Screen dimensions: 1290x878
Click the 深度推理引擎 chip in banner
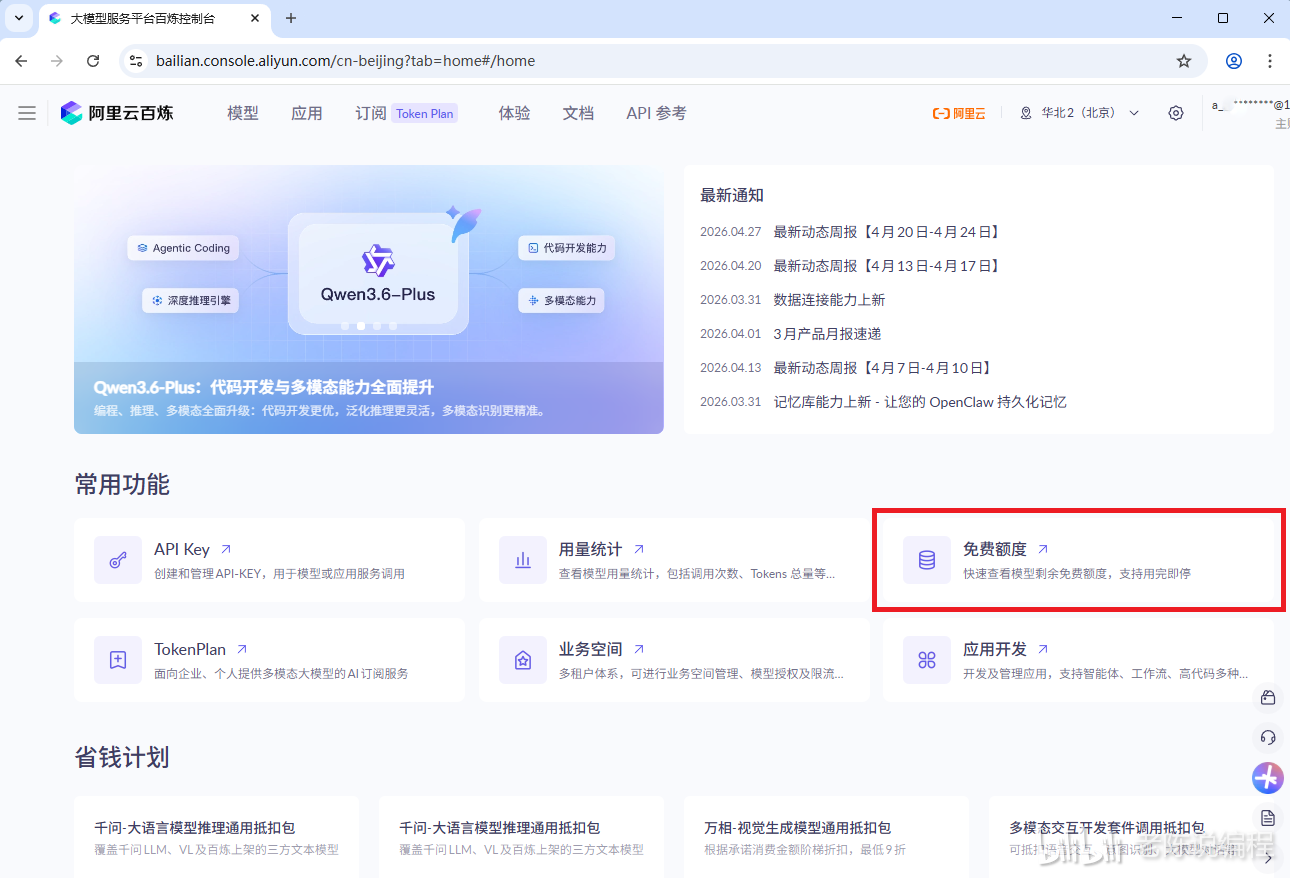tap(190, 300)
